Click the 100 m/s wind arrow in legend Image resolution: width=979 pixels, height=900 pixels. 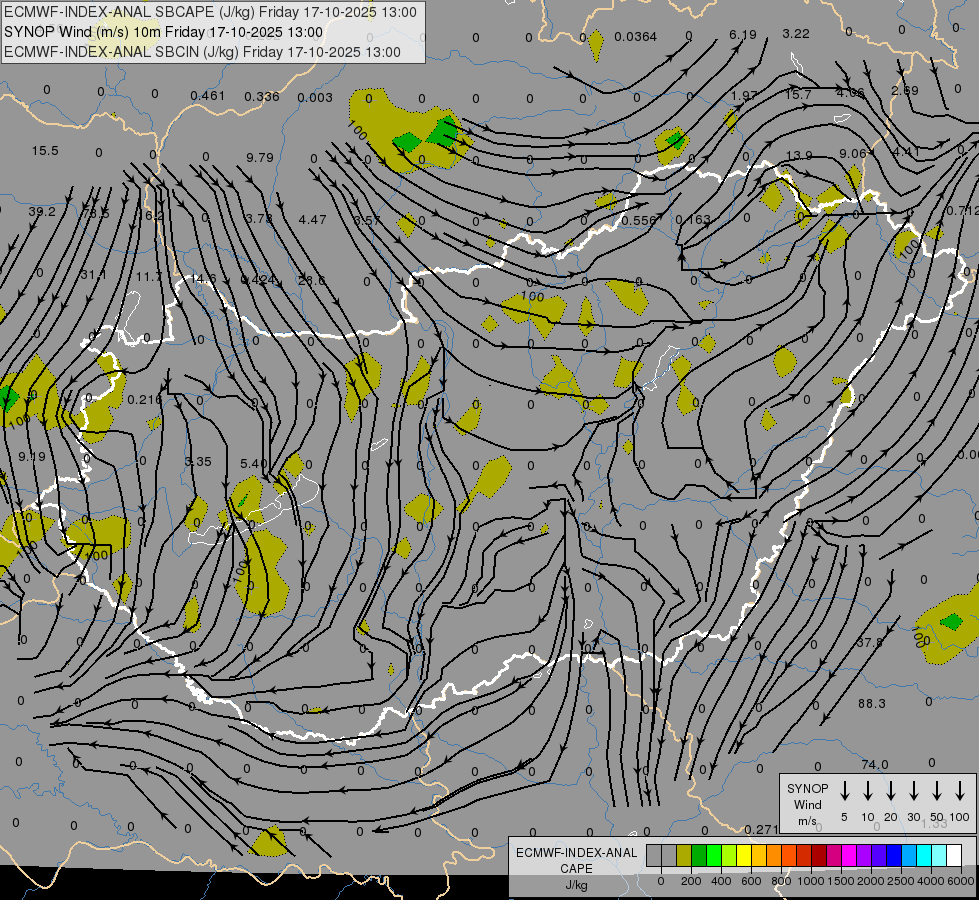(960, 791)
